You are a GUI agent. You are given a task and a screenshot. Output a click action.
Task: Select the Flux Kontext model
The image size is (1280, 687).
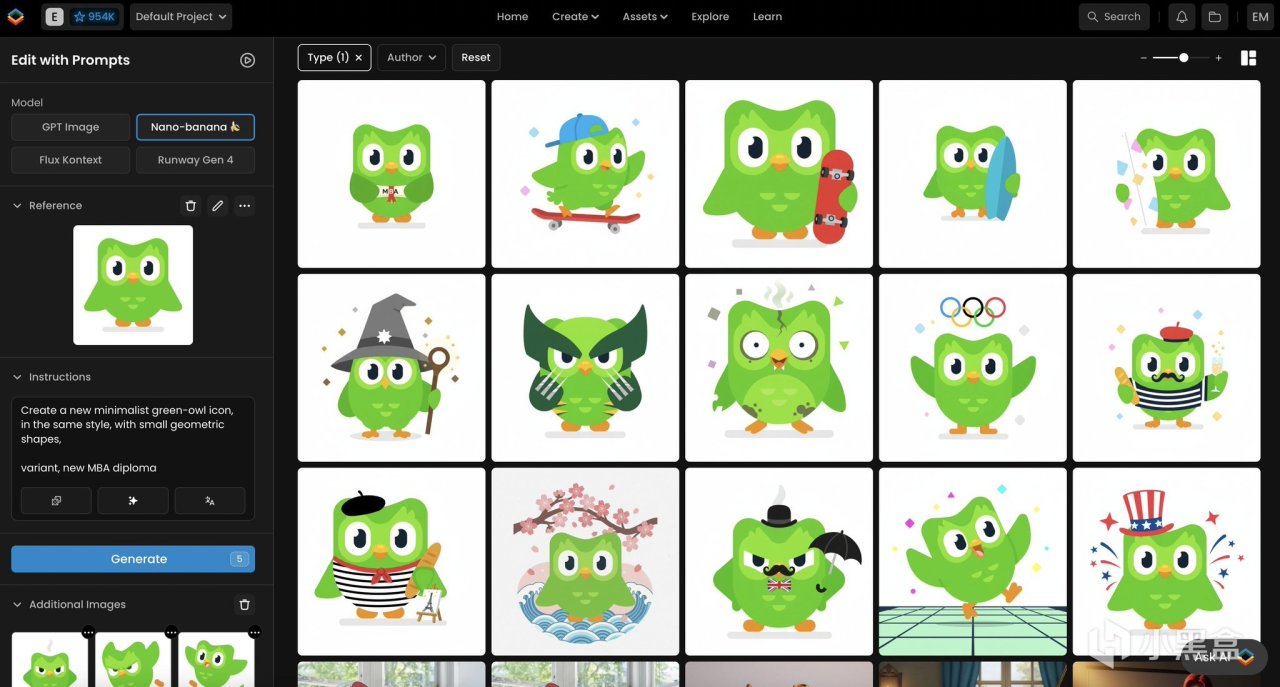(70, 160)
